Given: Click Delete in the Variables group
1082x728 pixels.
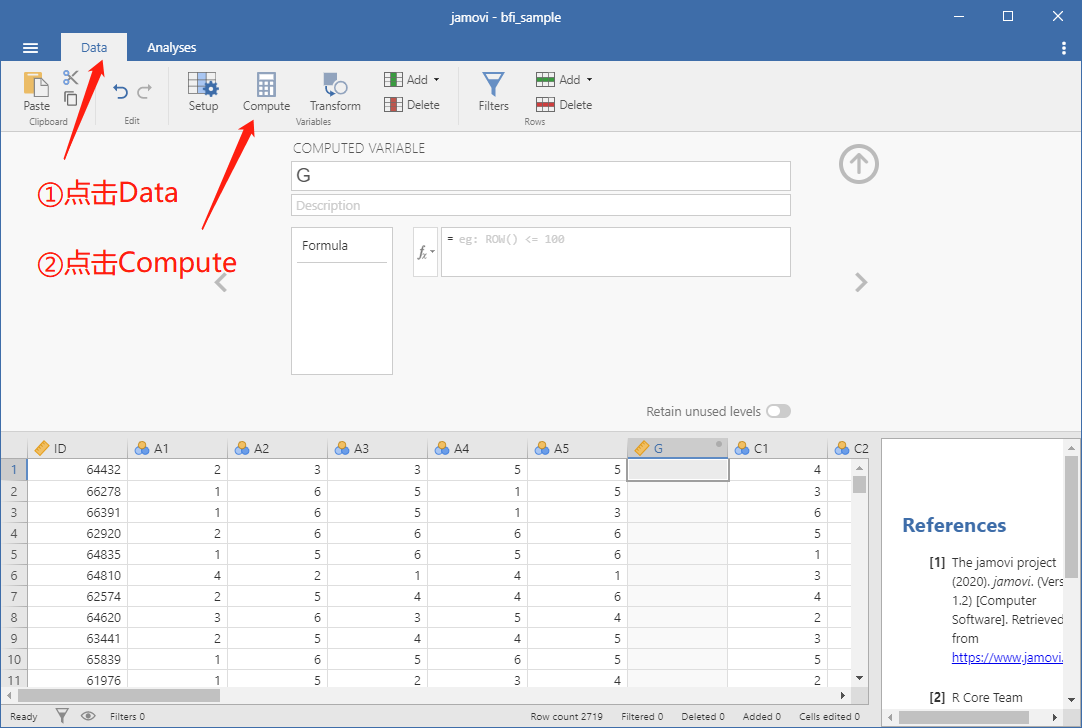Looking at the screenshot, I should (x=412, y=105).
